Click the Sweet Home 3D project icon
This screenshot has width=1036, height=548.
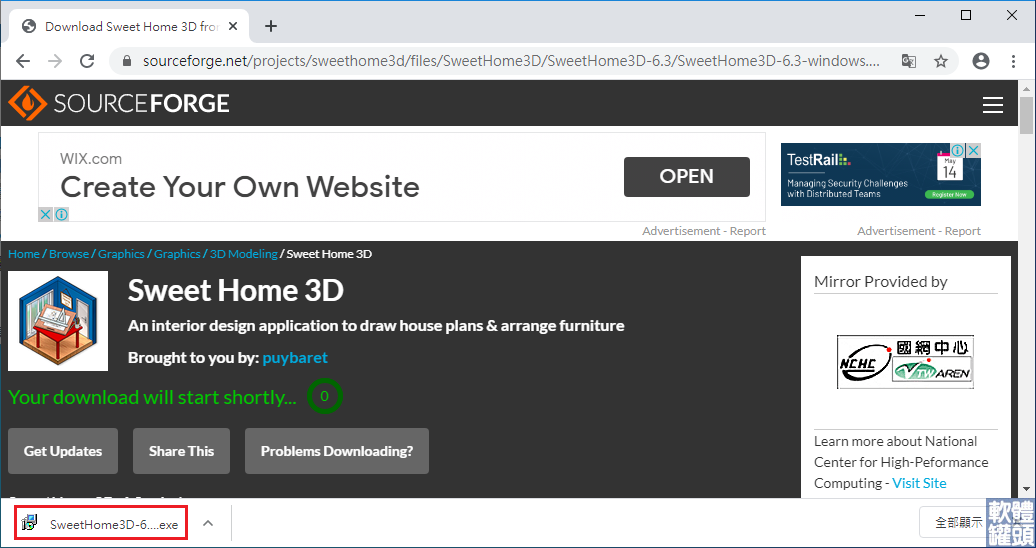point(58,321)
